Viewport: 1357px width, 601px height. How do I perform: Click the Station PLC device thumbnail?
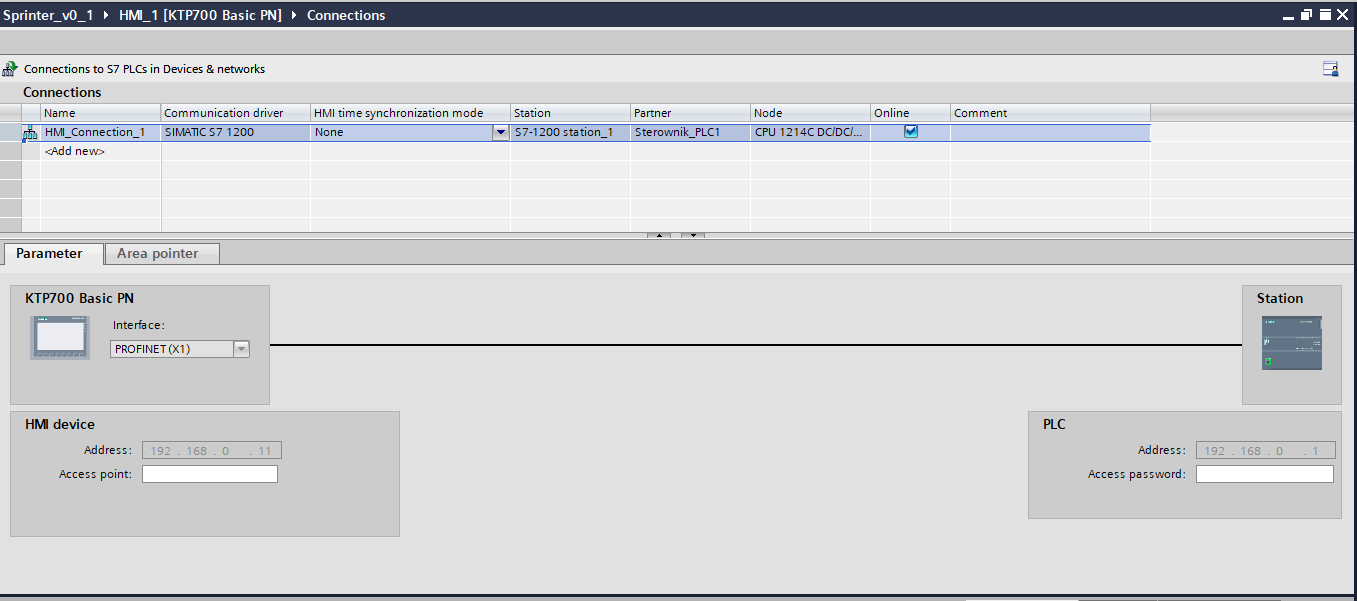[1292, 343]
